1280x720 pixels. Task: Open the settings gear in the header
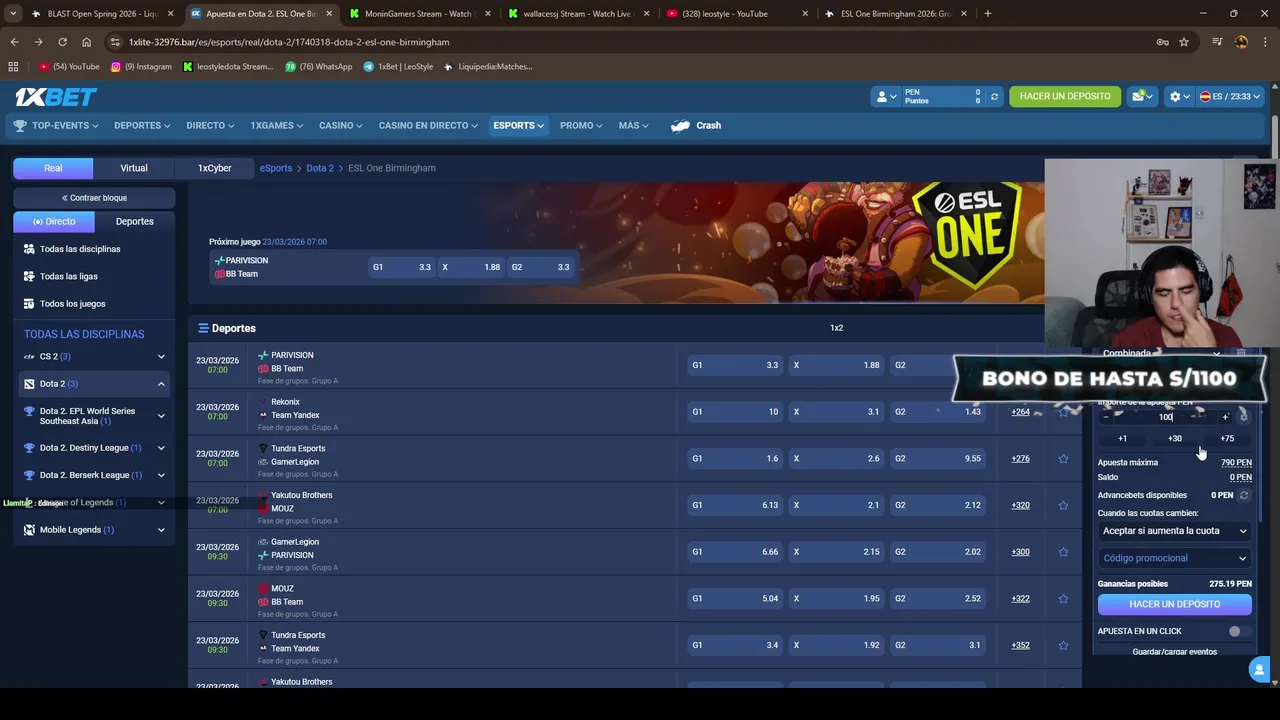coord(1179,96)
